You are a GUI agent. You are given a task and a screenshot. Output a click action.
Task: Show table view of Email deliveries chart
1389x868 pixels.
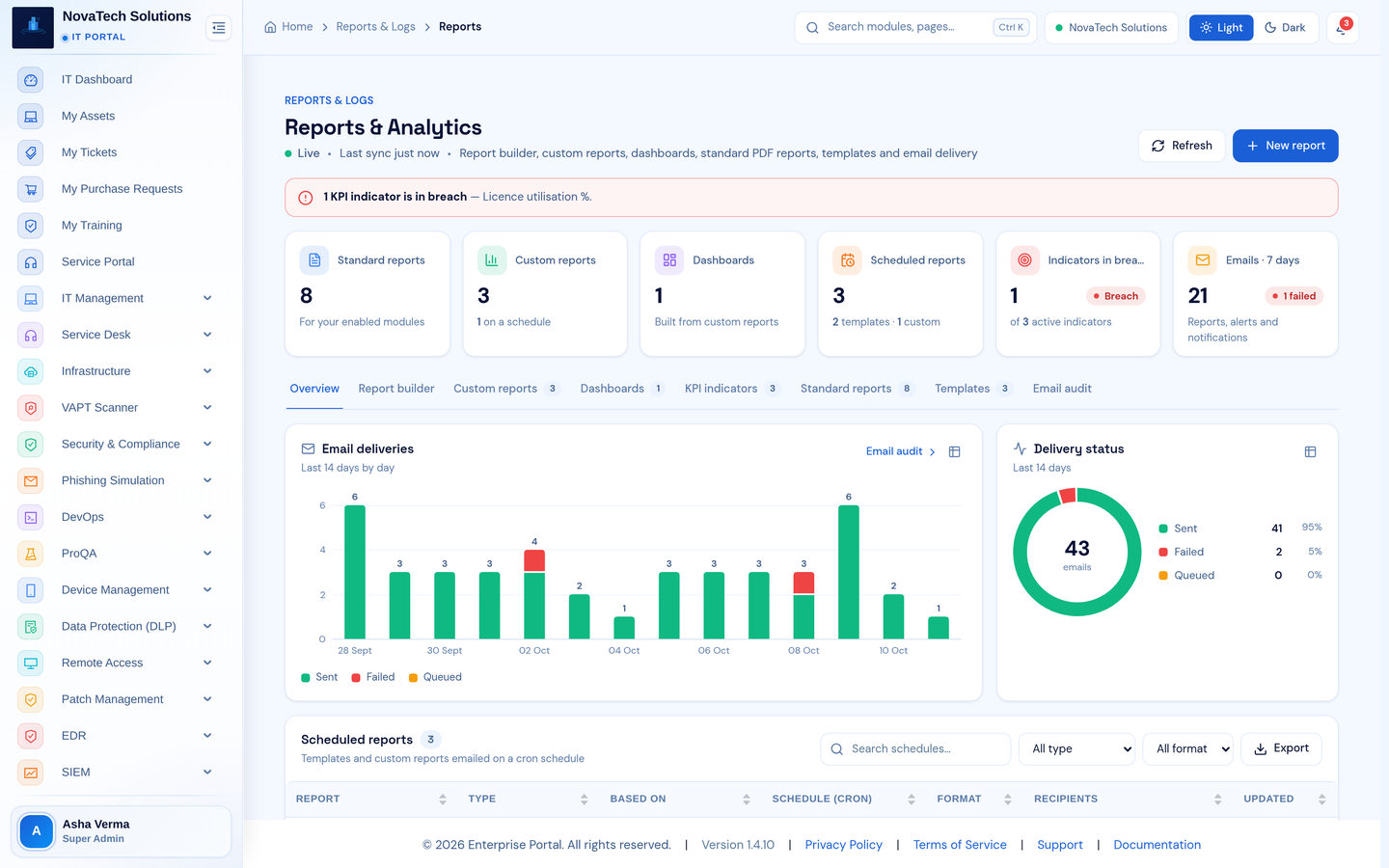coord(954,451)
